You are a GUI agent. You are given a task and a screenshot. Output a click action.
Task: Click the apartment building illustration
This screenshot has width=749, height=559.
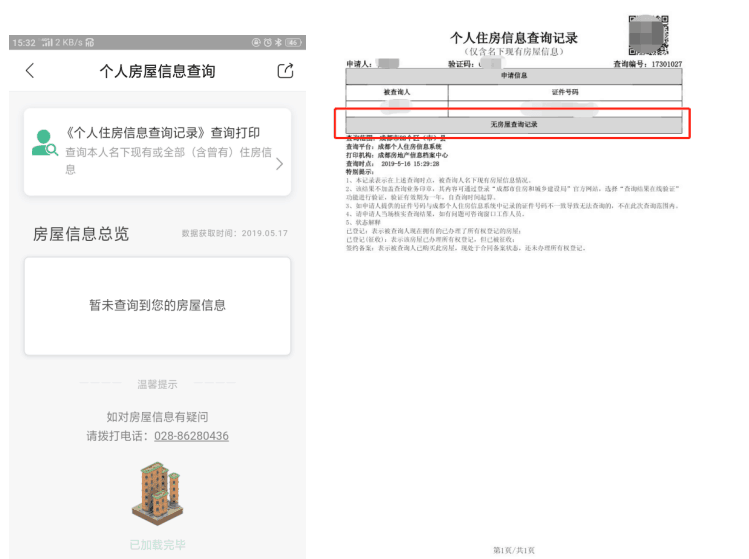pos(158,495)
